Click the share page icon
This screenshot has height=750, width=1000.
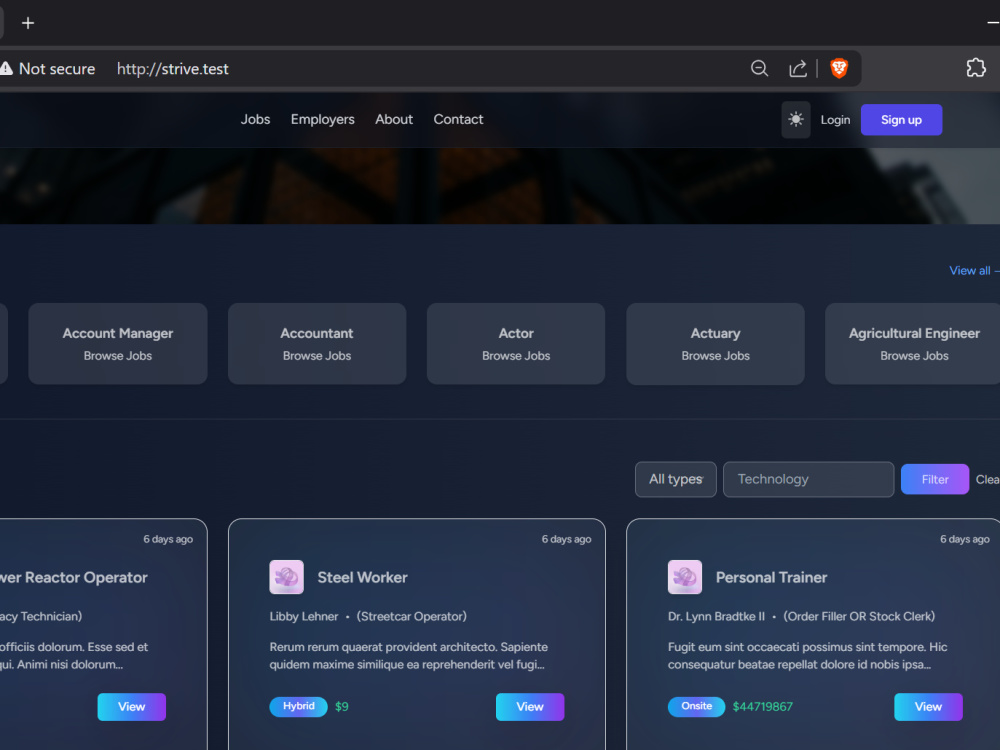797,68
